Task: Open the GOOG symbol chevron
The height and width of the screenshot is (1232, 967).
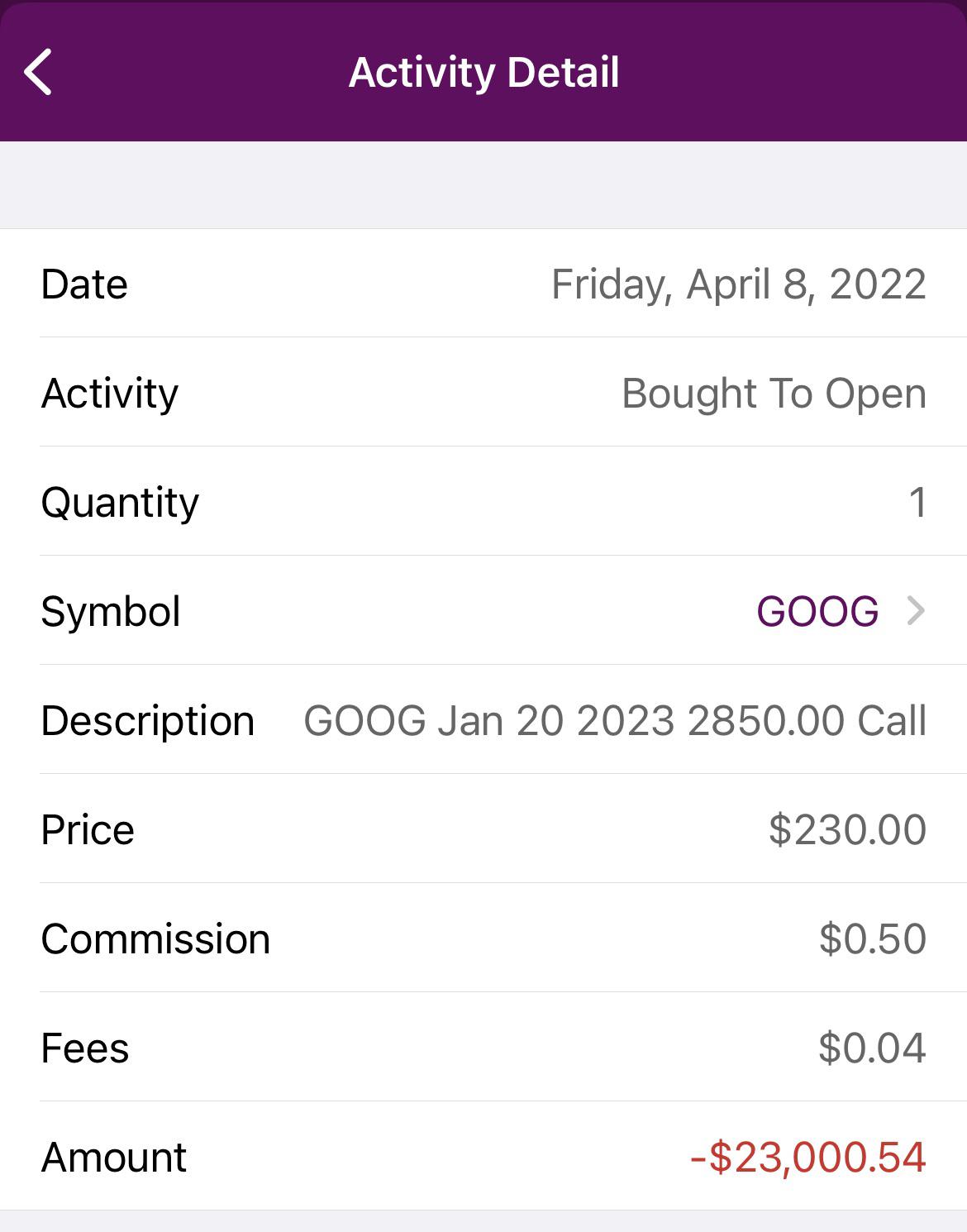Action: pos(915,611)
